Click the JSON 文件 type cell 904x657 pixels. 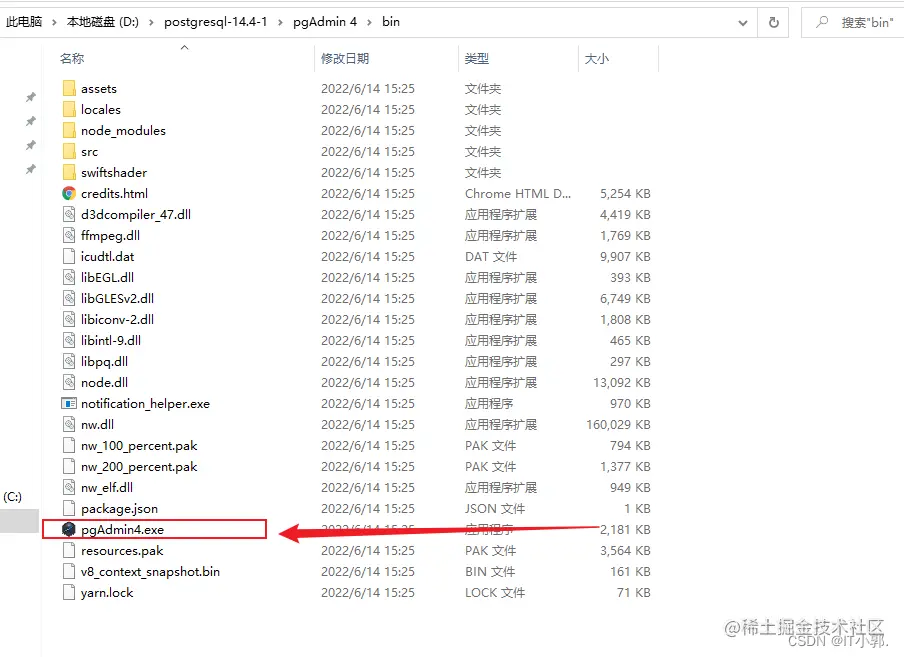pyautogui.click(x=495, y=509)
